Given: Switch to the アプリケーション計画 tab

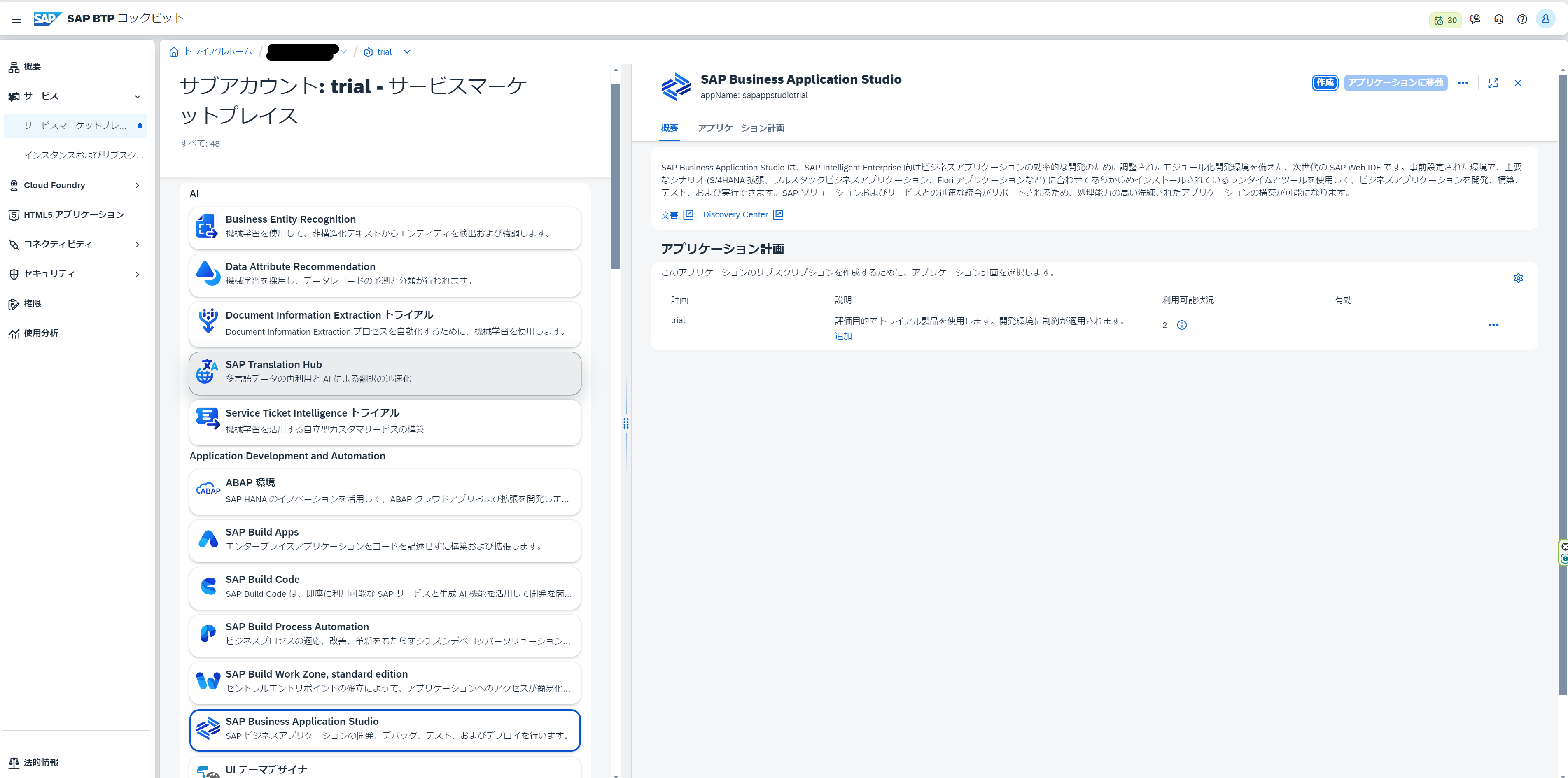Looking at the screenshot, I should pos(740,128).
